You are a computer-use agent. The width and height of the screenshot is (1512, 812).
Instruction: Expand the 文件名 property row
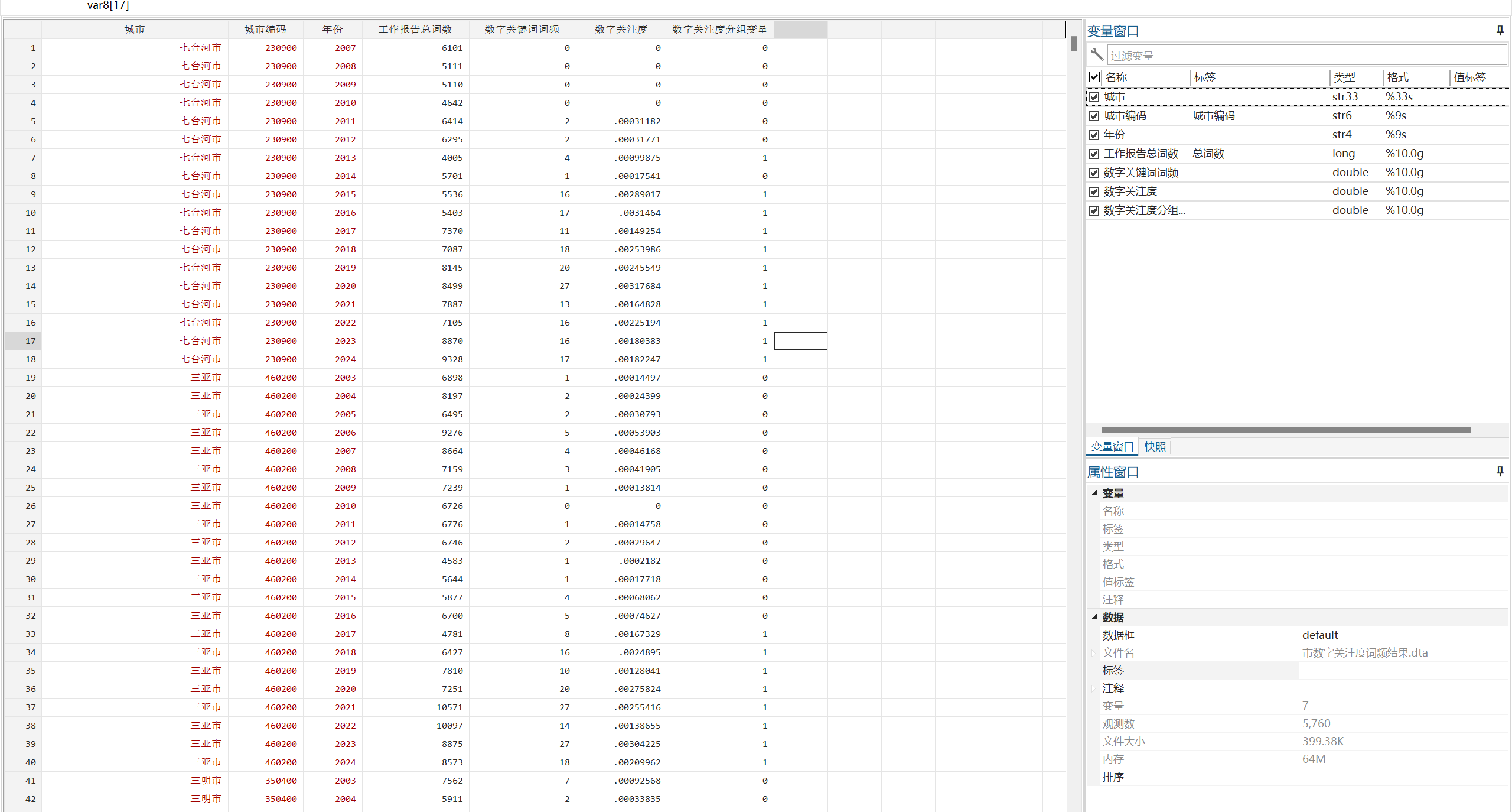pyautogui.click(x=1093, y=653)
